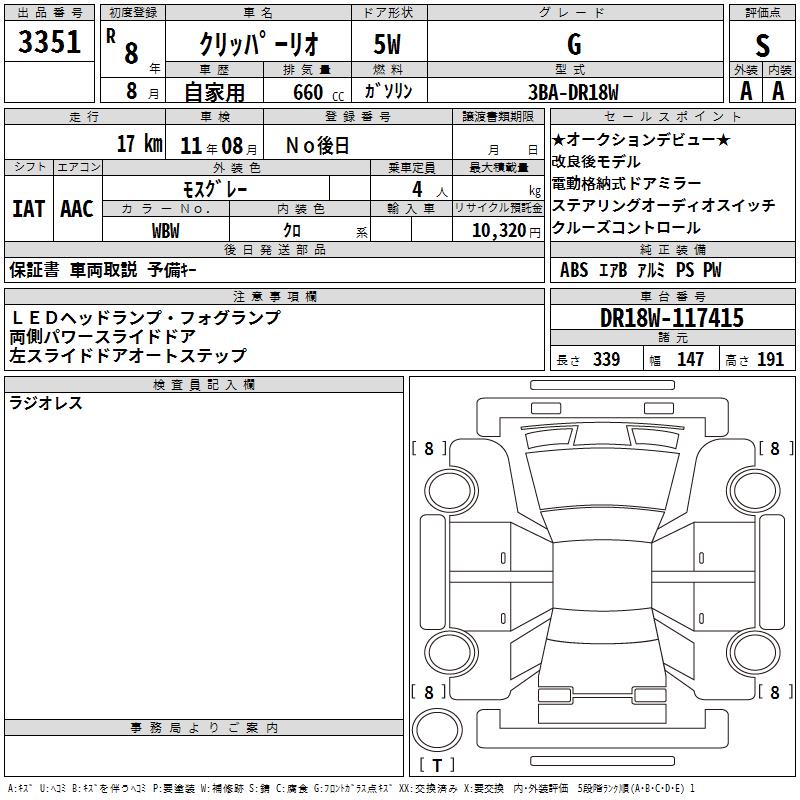The height and width of the screenshot is (800, 800).
Task: Select the 検査員記入欄 section header
Action: 204,385
